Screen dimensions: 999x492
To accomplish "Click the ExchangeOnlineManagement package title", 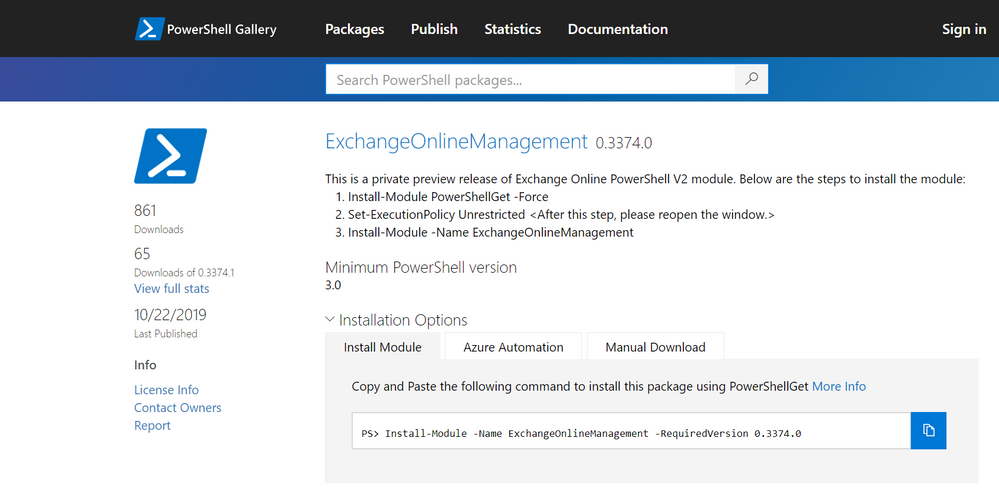I will pyautogui.click(x=456, y=141).
